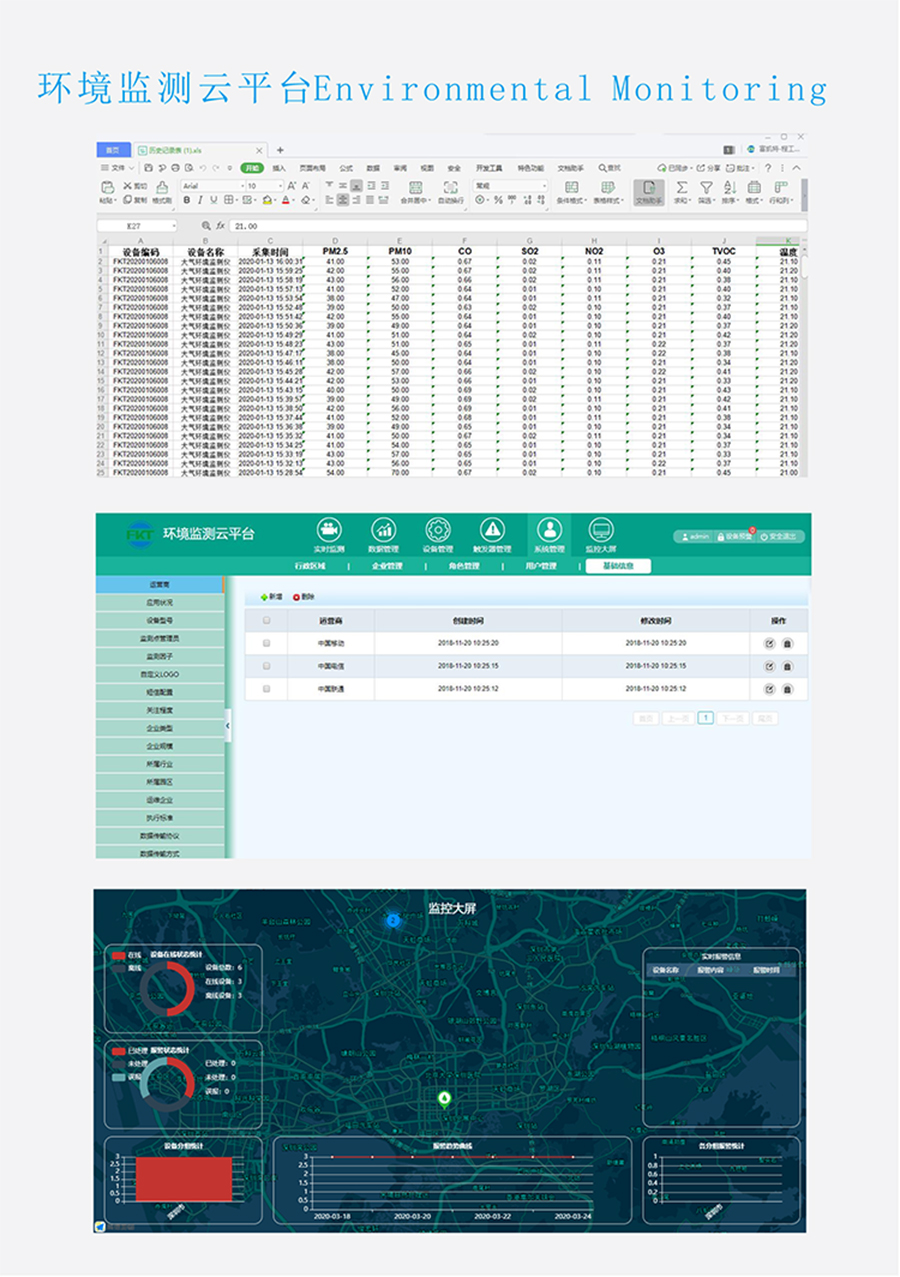Screen dimensions: 900x1277
Task: Tick the checkbox for the 中国电信 row
Action: [x=266, y=666]
